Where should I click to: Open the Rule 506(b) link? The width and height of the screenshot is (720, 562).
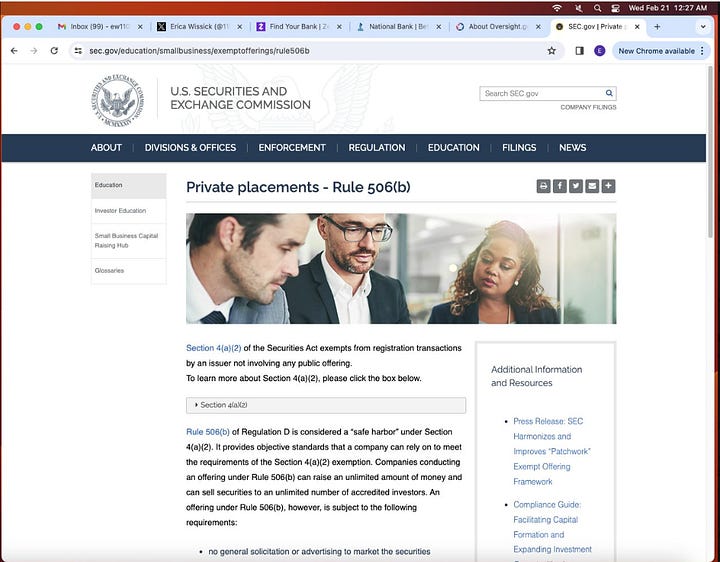208,432
